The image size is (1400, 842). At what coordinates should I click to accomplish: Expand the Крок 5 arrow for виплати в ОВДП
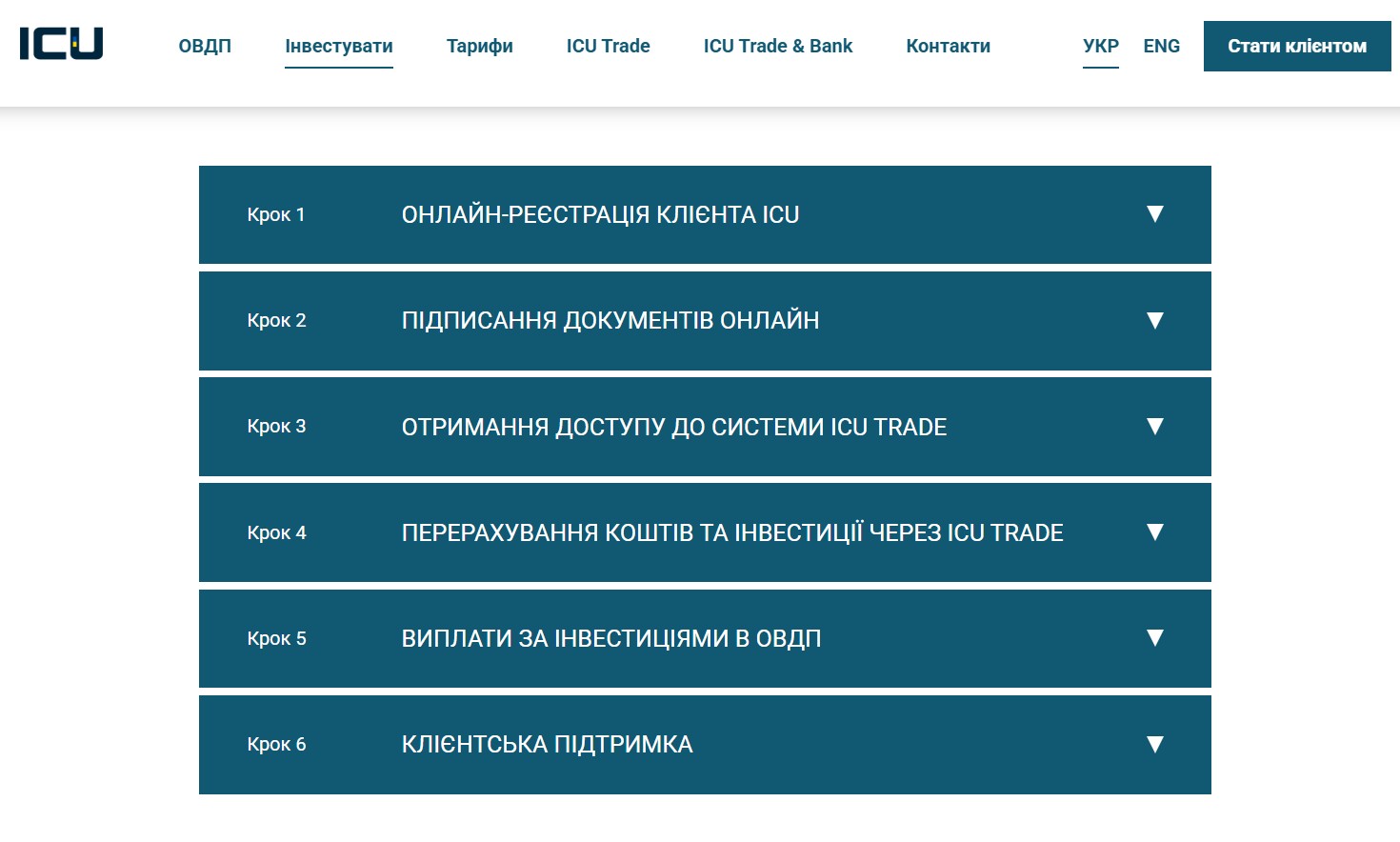coord(1155,638)
